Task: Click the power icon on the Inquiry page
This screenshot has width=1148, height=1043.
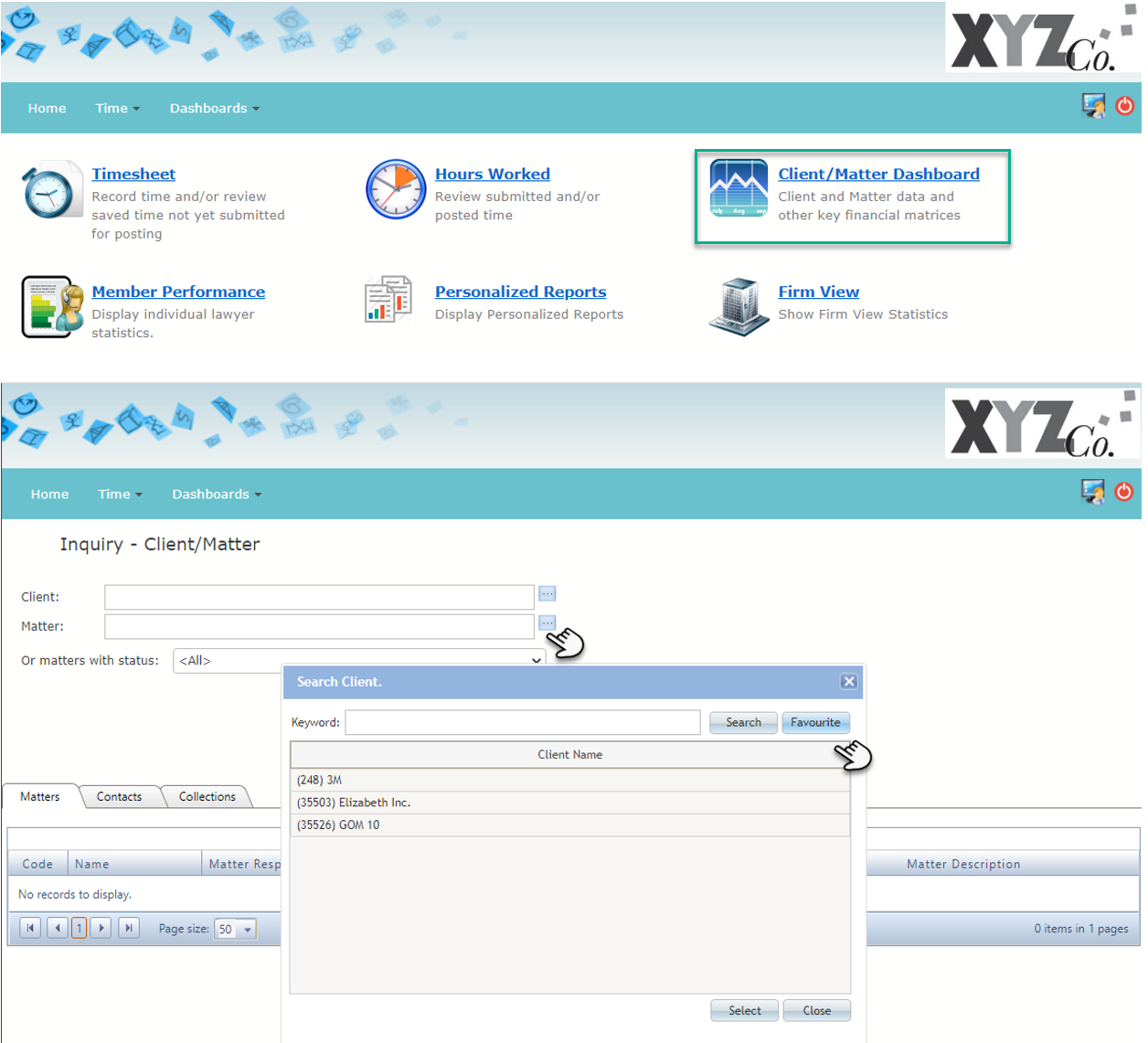Action: tap(1123, 492)
